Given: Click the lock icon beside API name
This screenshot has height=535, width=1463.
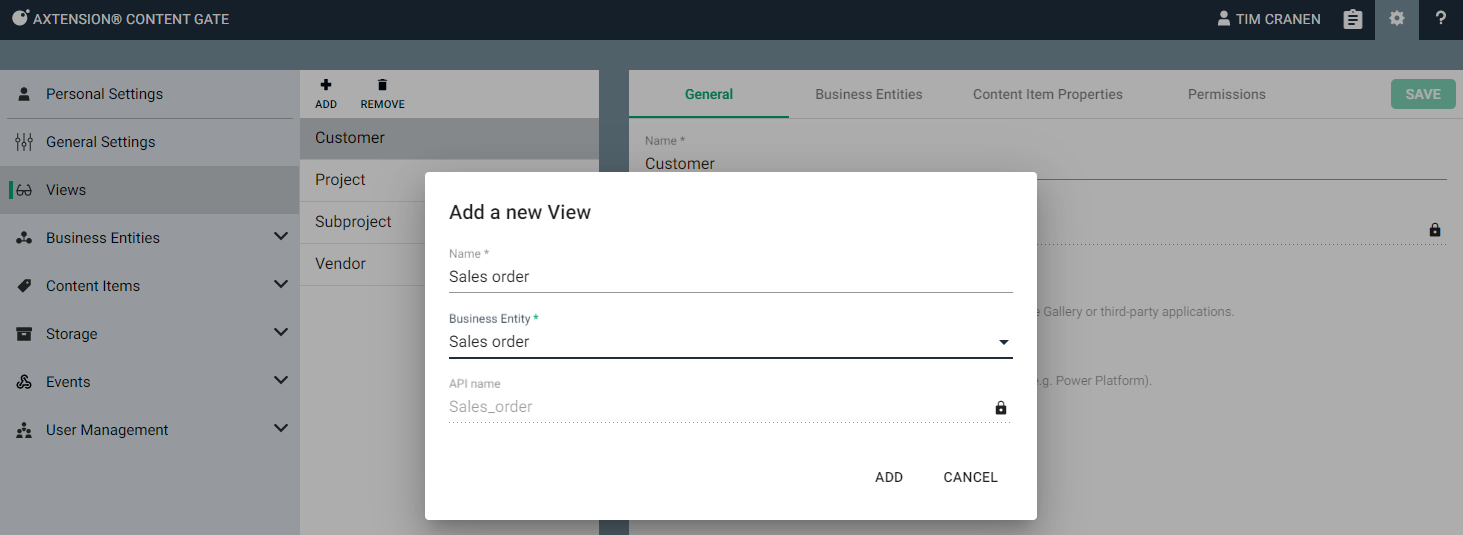Looking at the screenshot, I should click(1000, 408).
